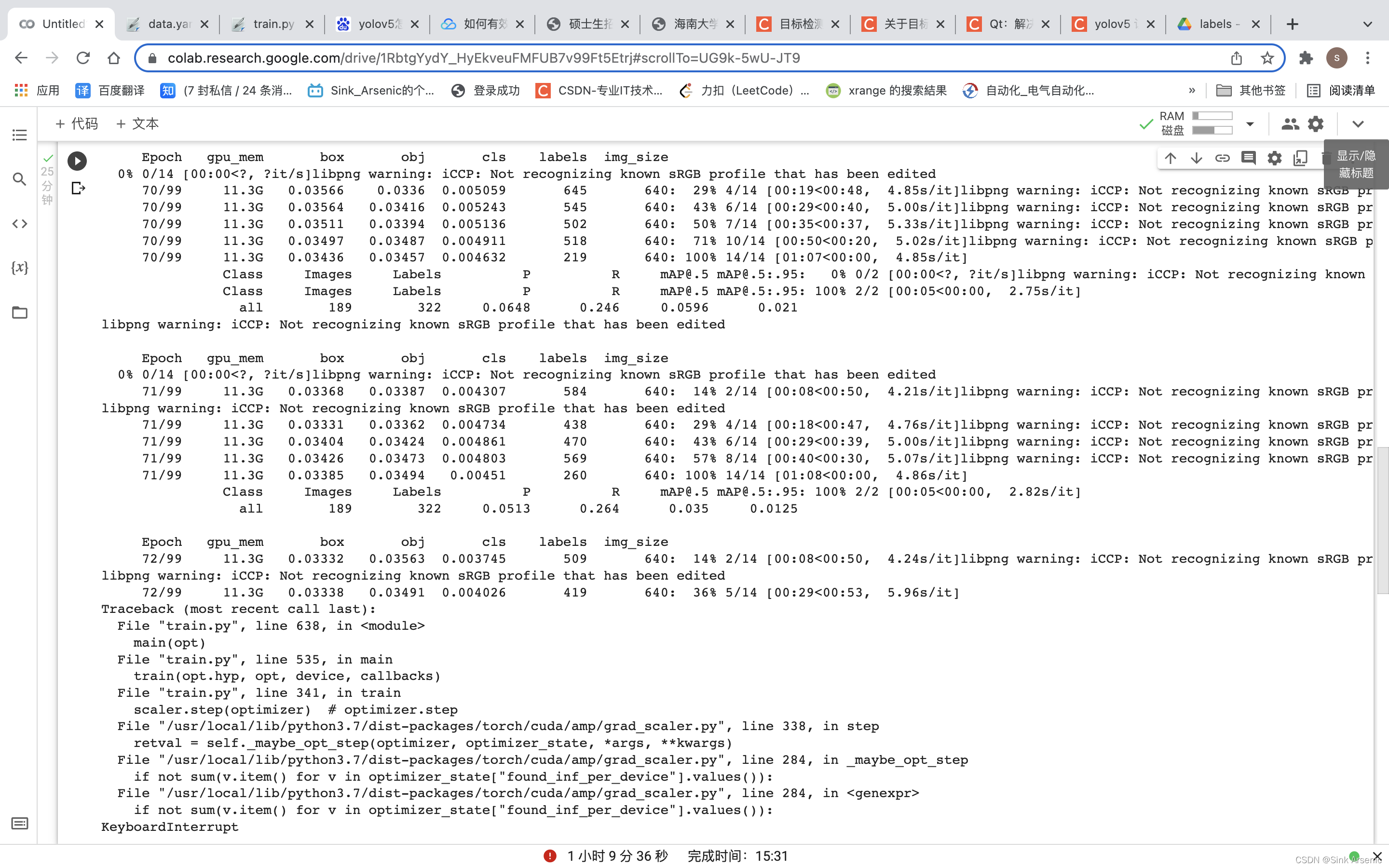Open the Colab settings gear icon
Image resolution: width=1389 pixels, height=868 pixels.
pos(1316,123)
